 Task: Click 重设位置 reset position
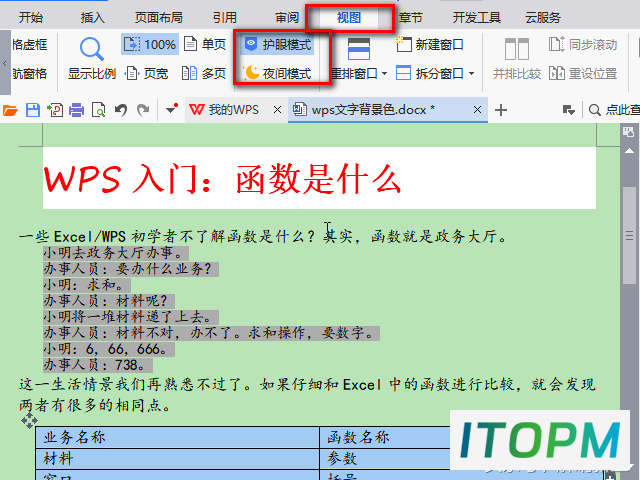click(582, 73)
